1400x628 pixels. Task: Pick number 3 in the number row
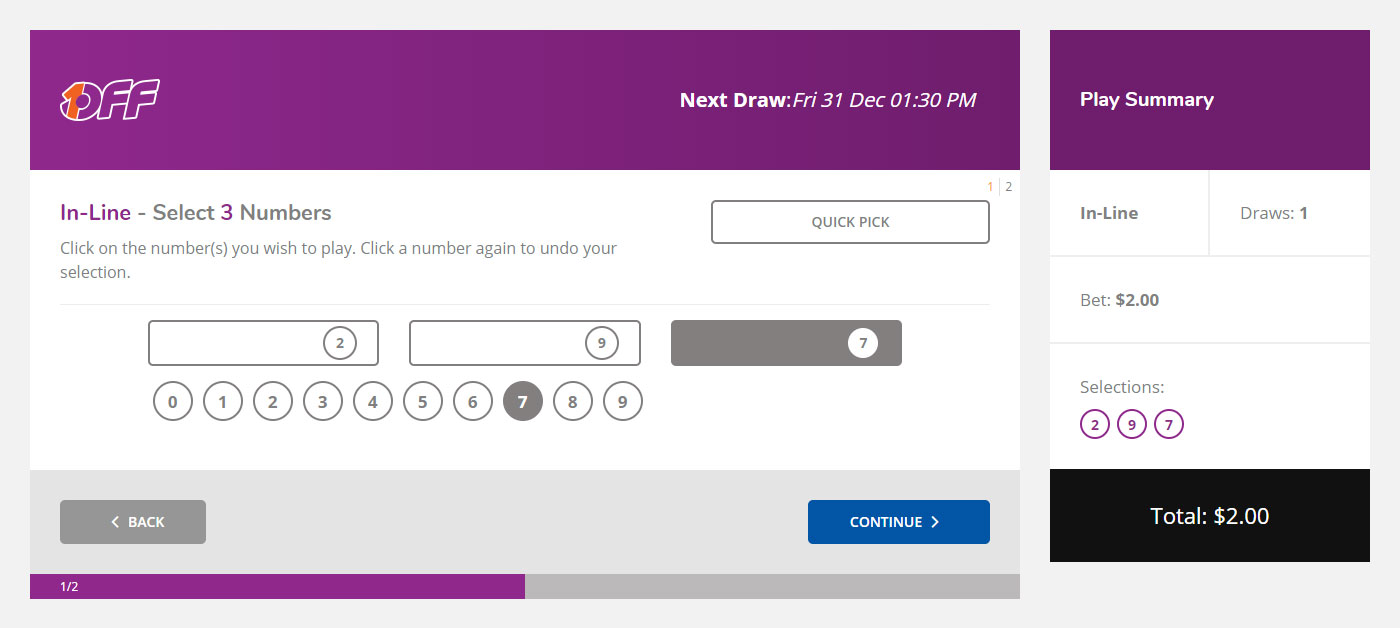tap(323, 402)
